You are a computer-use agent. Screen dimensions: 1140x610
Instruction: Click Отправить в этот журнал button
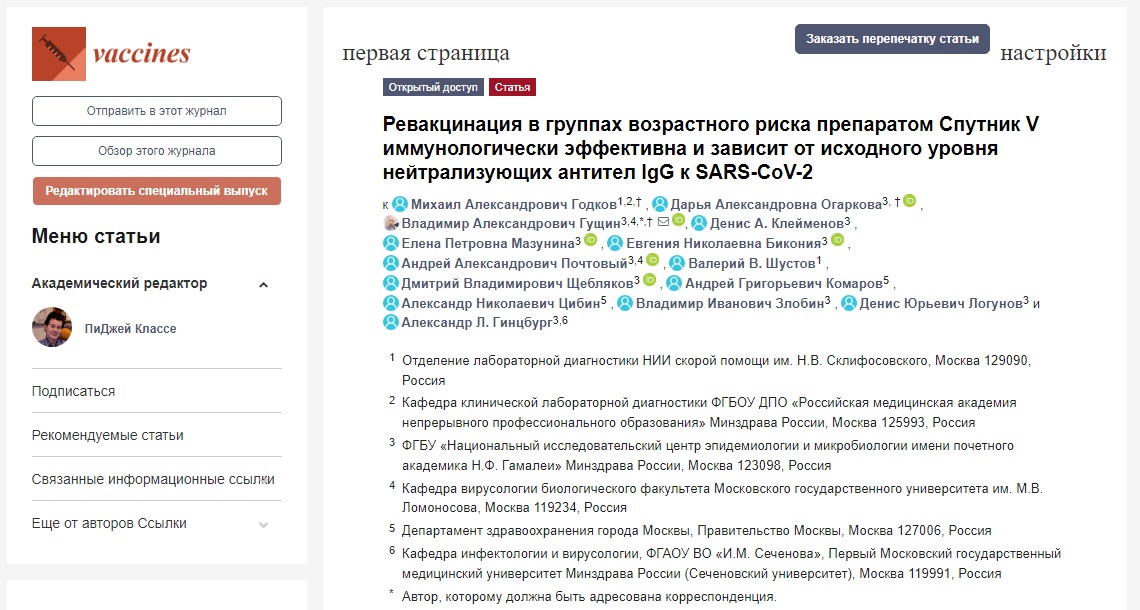156,111
